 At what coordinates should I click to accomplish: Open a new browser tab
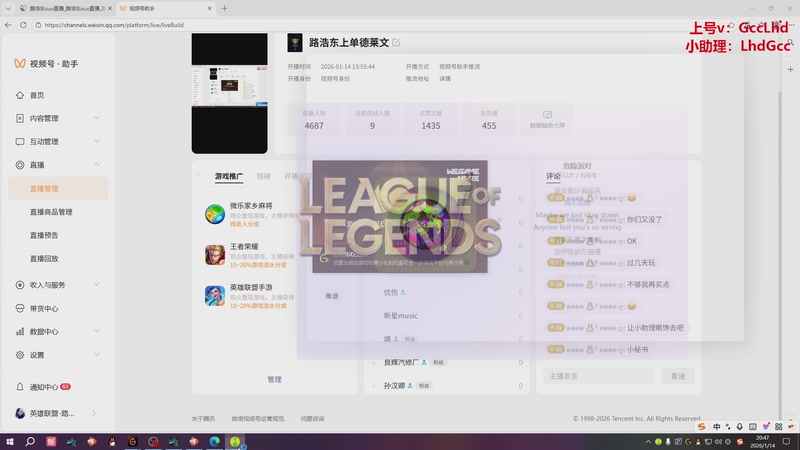224,8
